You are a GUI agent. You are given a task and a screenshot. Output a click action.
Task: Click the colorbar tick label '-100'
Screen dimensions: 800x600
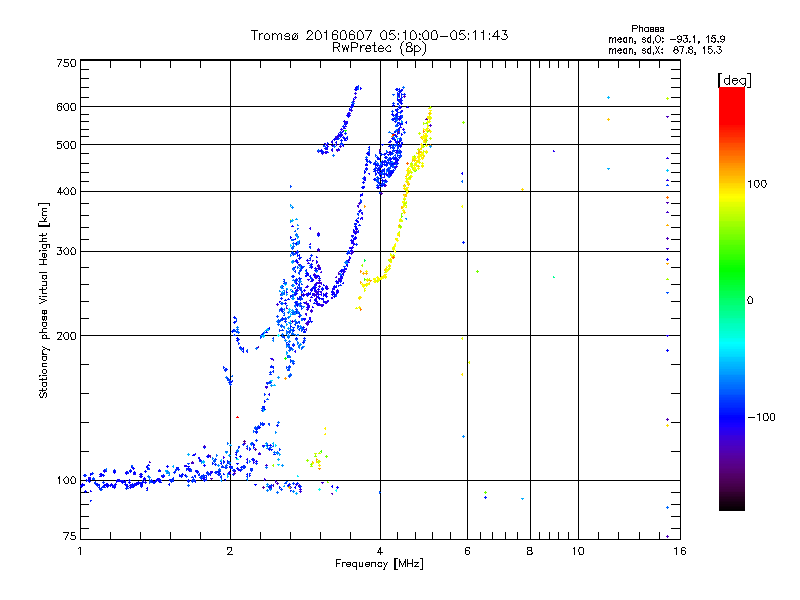(x=762, y=417)
